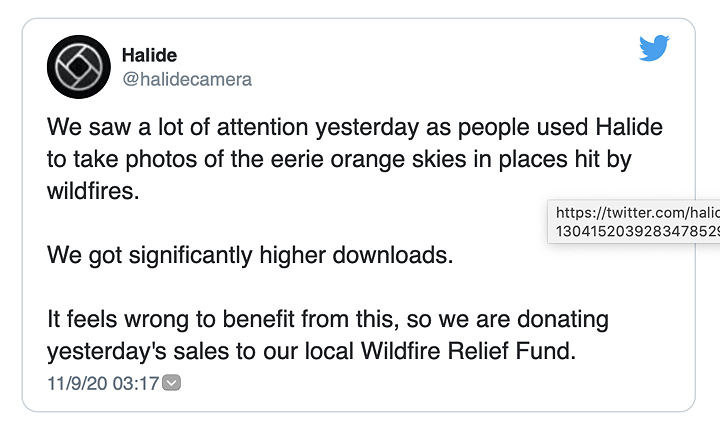Click the sentence about higher downloads
Screen dimensions: 720x434
coord(250,255)
